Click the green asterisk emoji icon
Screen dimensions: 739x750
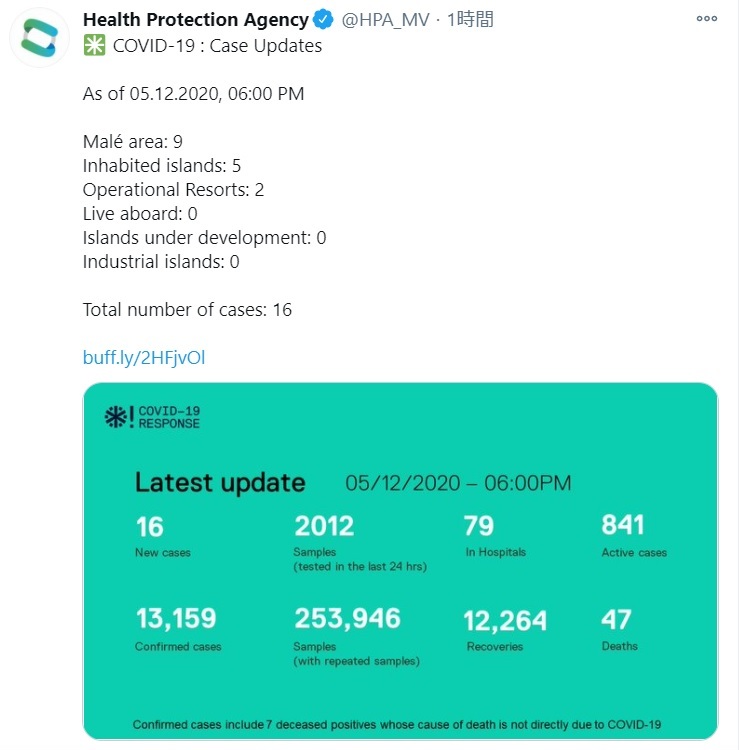tap(94, 45)
